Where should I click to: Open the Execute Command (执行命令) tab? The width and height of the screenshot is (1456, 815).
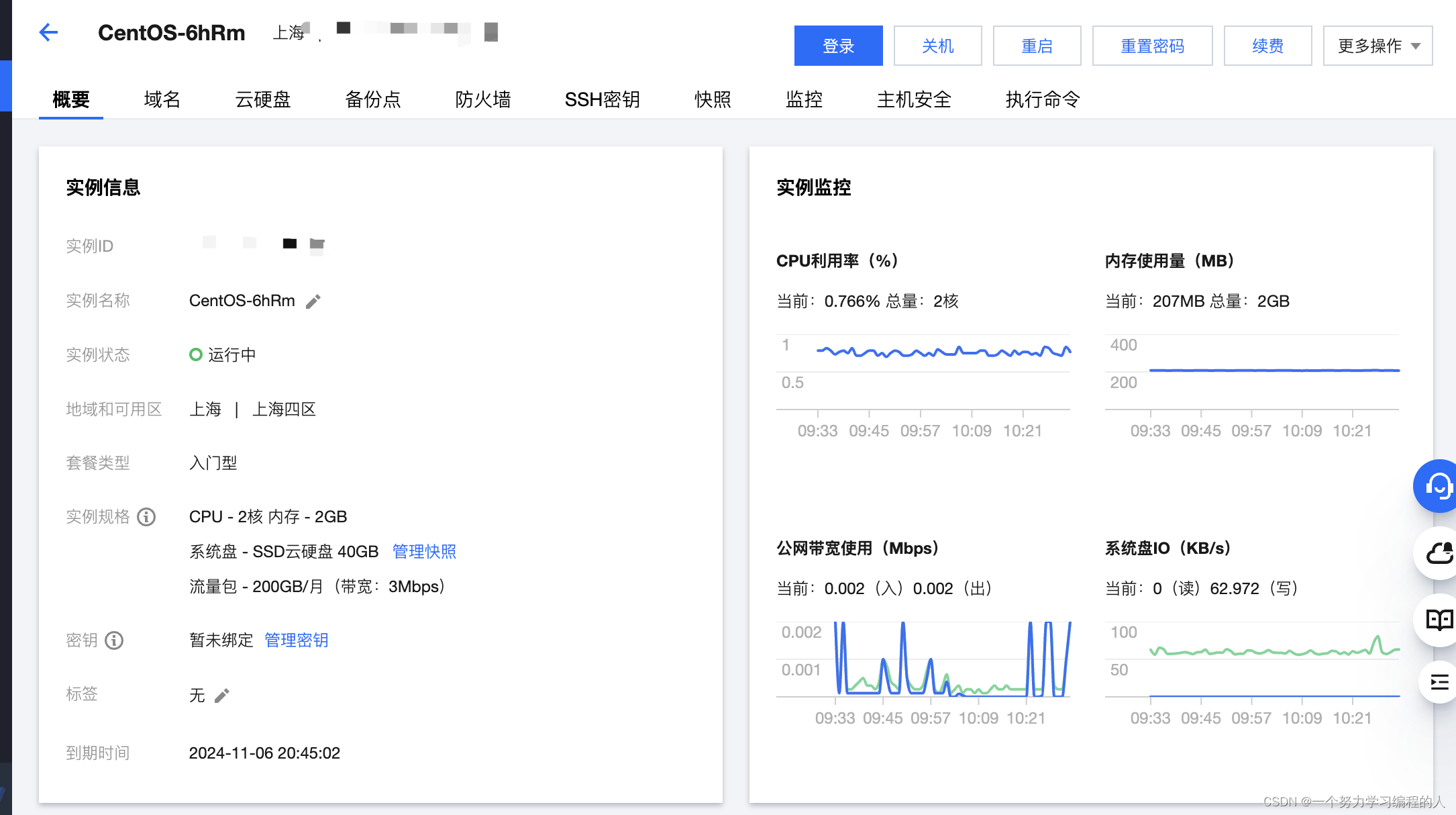1043,99
